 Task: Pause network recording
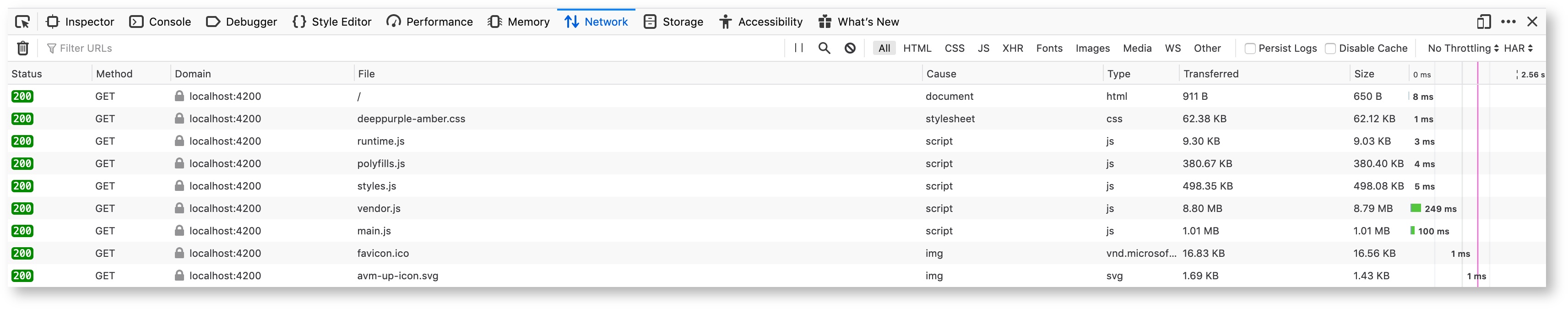pos(798,48)
